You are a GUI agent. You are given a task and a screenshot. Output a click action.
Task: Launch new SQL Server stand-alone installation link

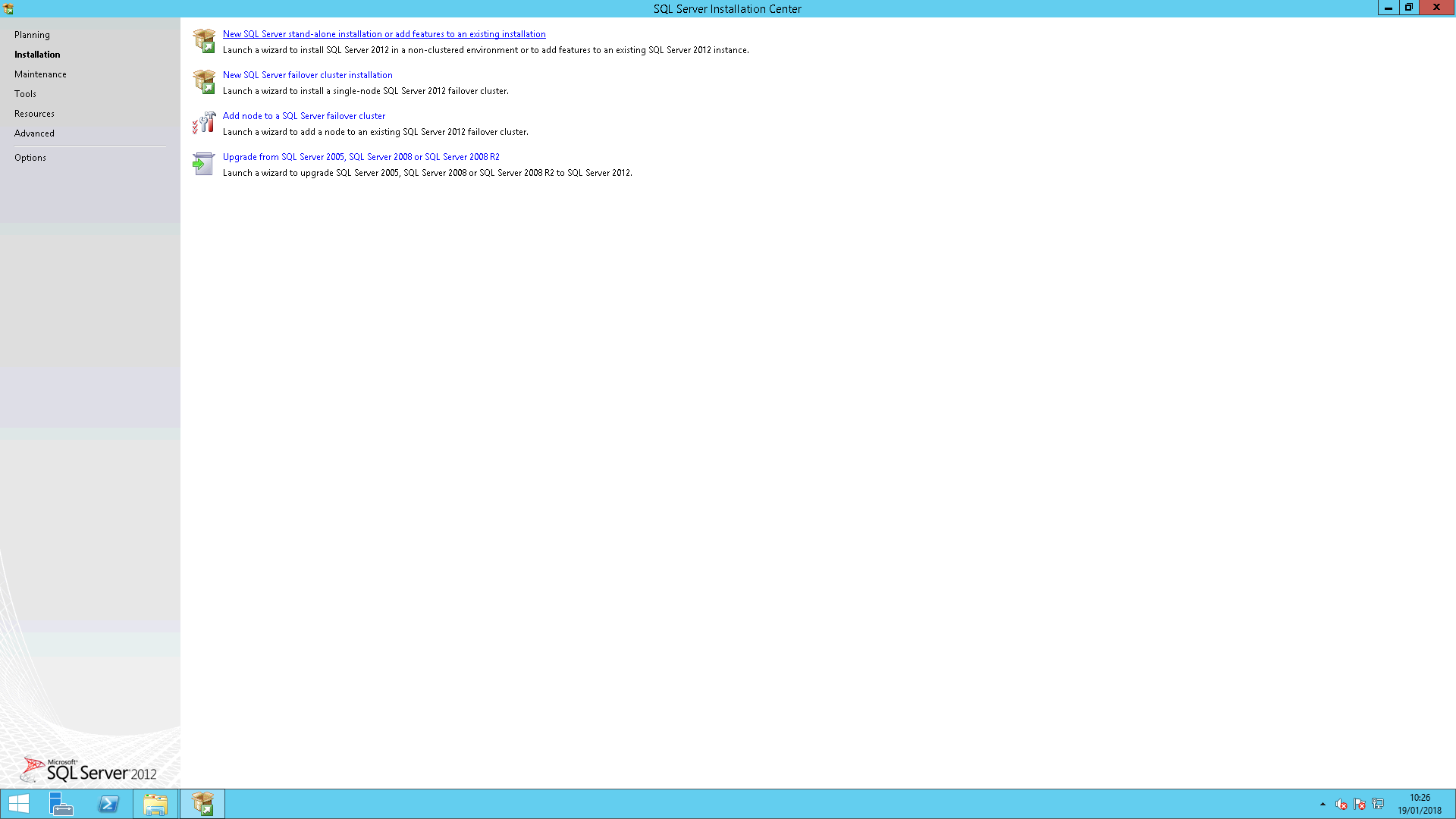point(384,34)
